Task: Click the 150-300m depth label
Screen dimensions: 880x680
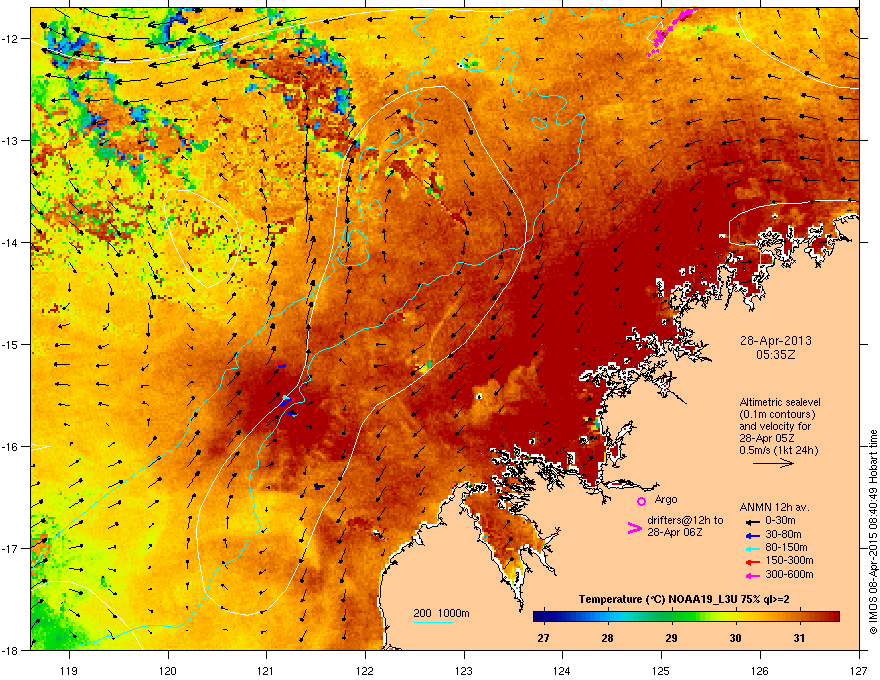Action: [x=789, y=560]
